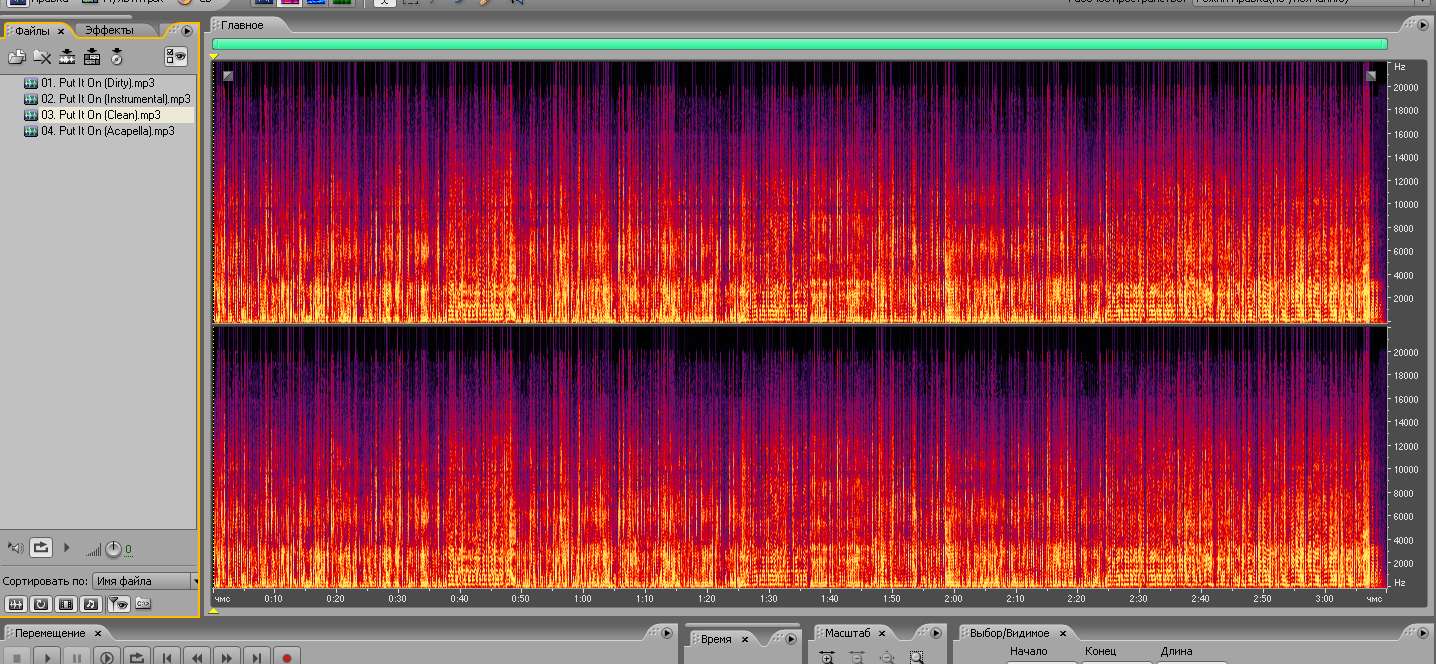Image resolution: width=1436 pixels, height=664 pixels.
Task: Select file 01. Put It On (Dirty).mp3
Action: pyautogui.click(x=98, y=83)
